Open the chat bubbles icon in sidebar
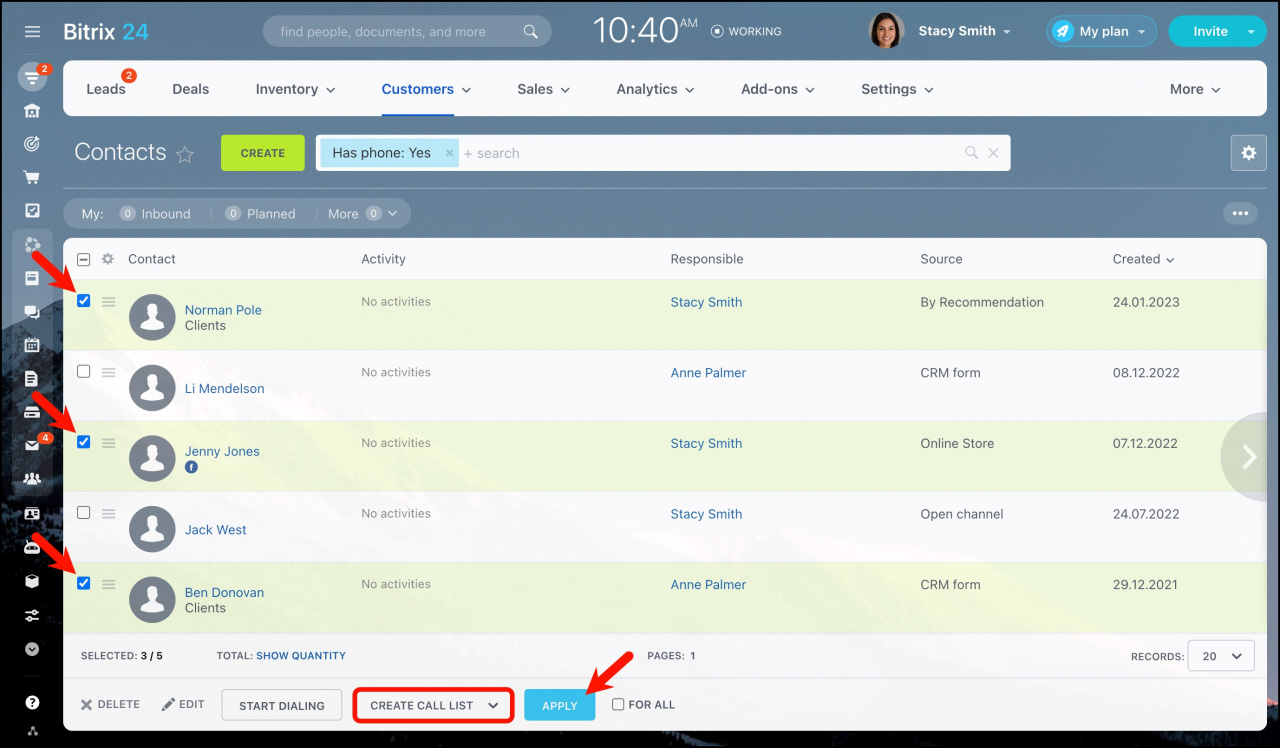 (32, 312)
